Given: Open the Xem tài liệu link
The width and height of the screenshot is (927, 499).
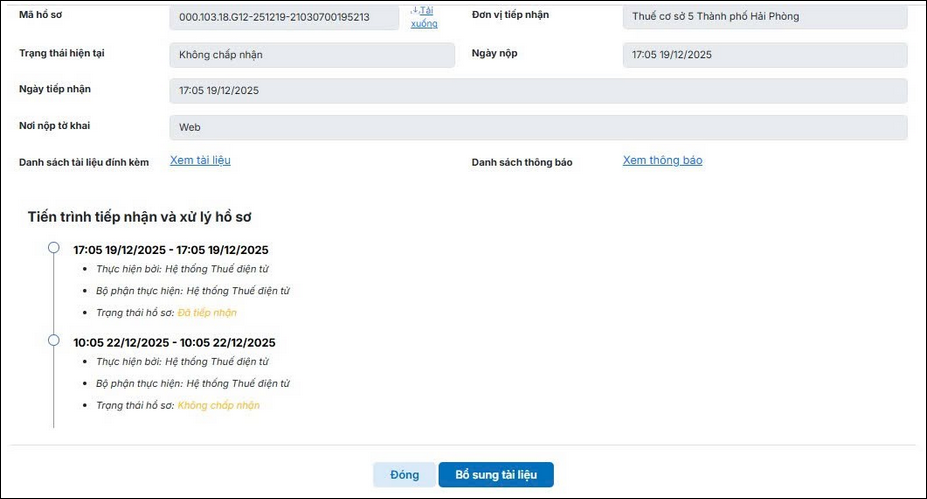Looking at the screenshot, I should click(x=200, y=160).
